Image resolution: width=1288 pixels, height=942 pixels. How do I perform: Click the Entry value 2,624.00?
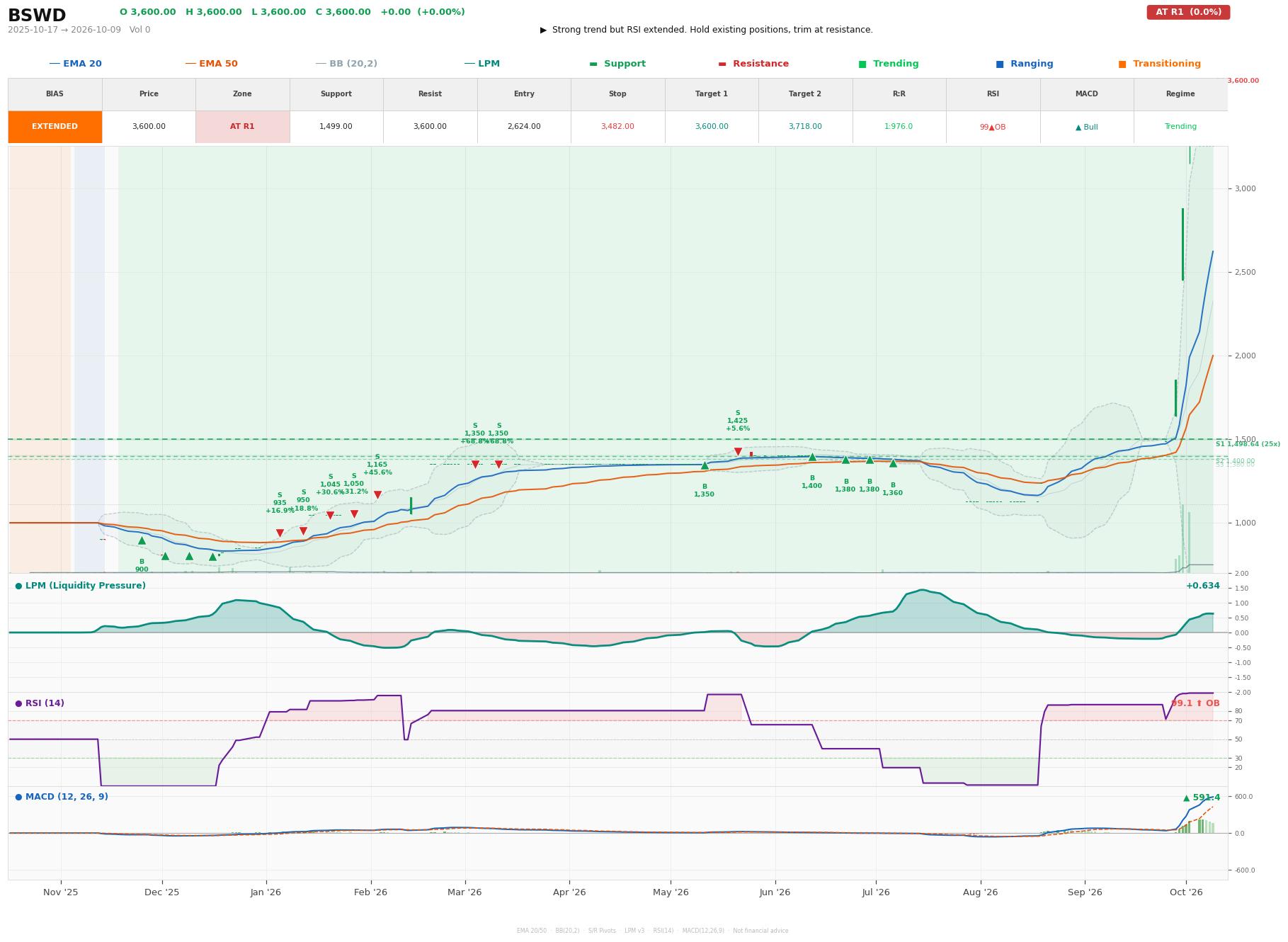[x=524, y=127]
